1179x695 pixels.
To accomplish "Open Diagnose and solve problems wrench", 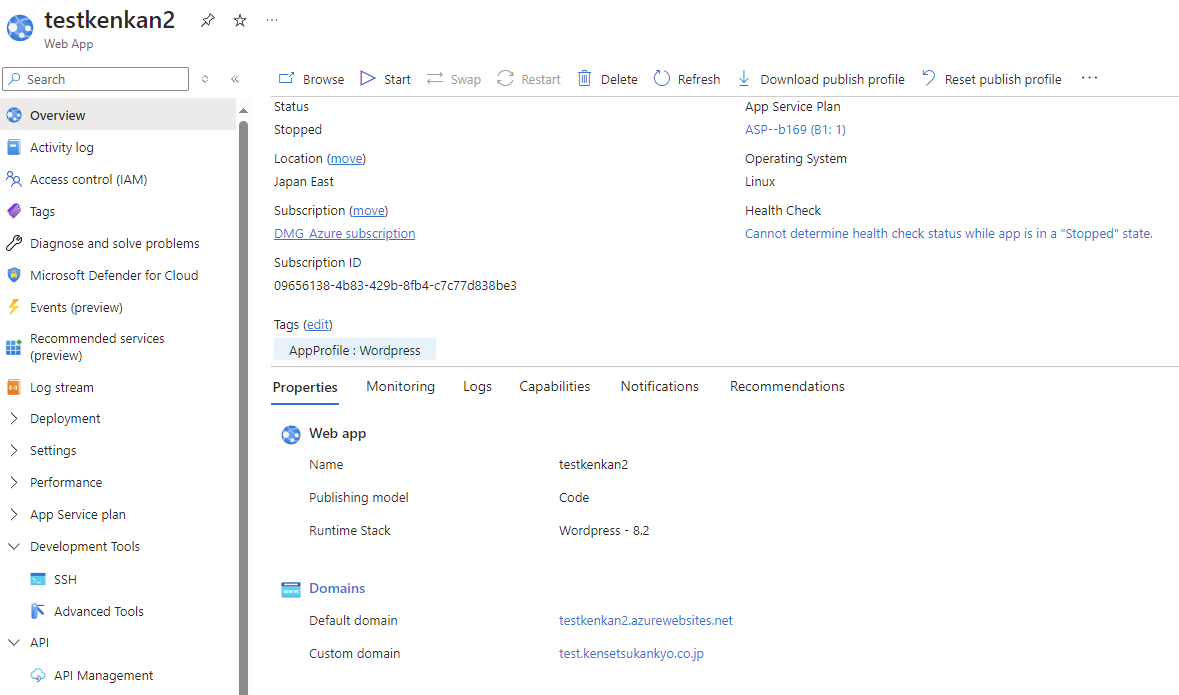I will point(14,243).
